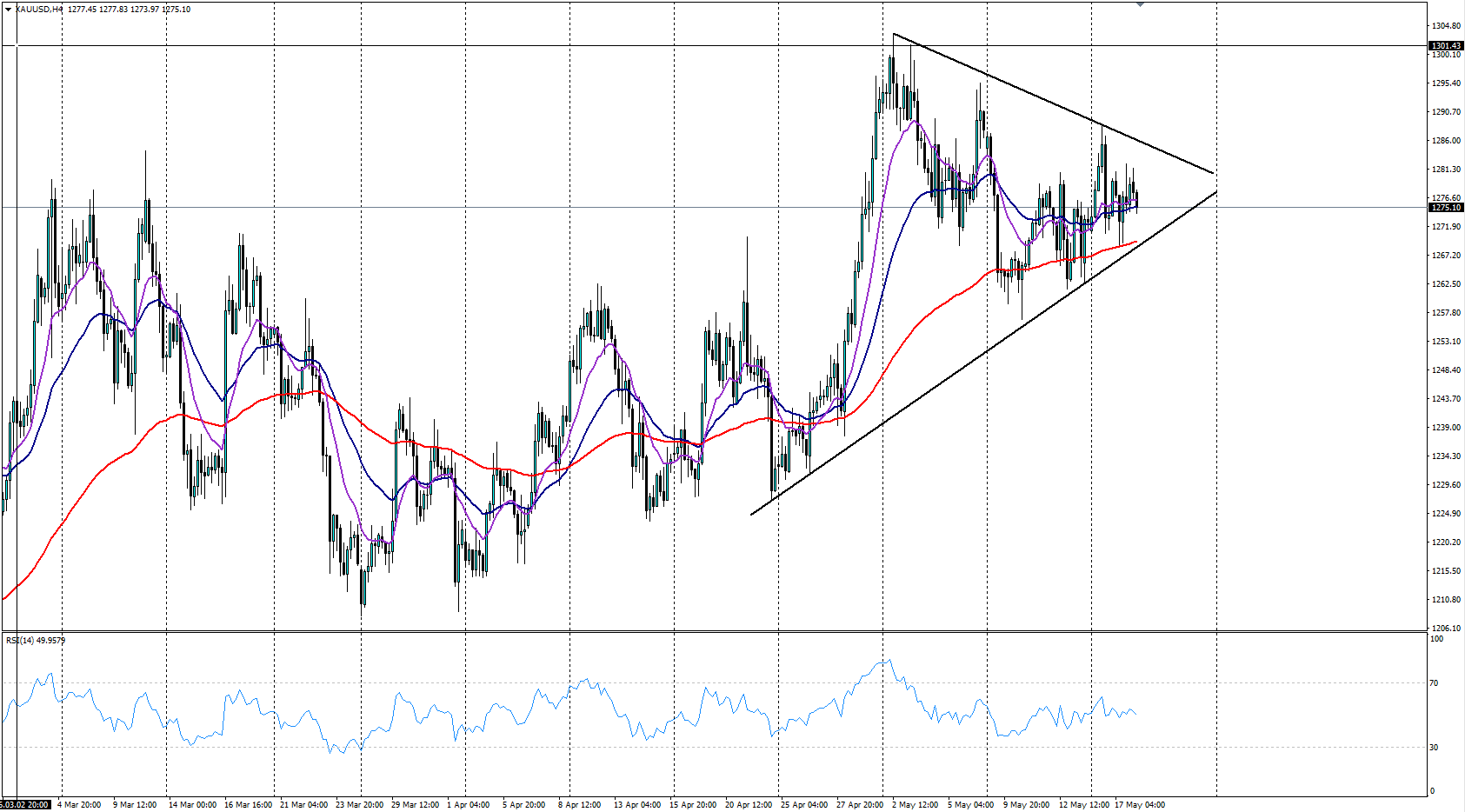1465x812 pixels.
Task: Click the 1234.30 price scale label
Action: 1446,456
